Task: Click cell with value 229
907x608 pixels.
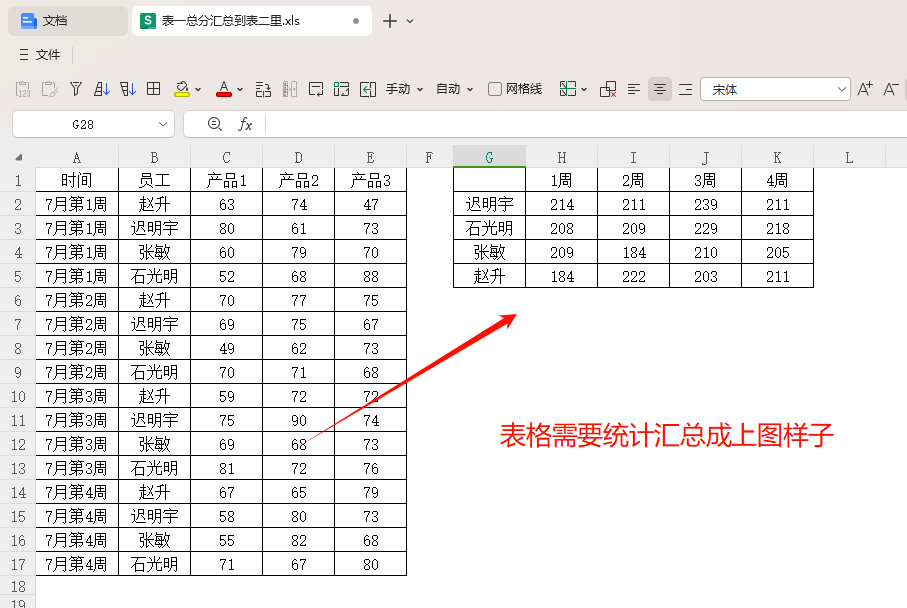Action: coord(706,229)
